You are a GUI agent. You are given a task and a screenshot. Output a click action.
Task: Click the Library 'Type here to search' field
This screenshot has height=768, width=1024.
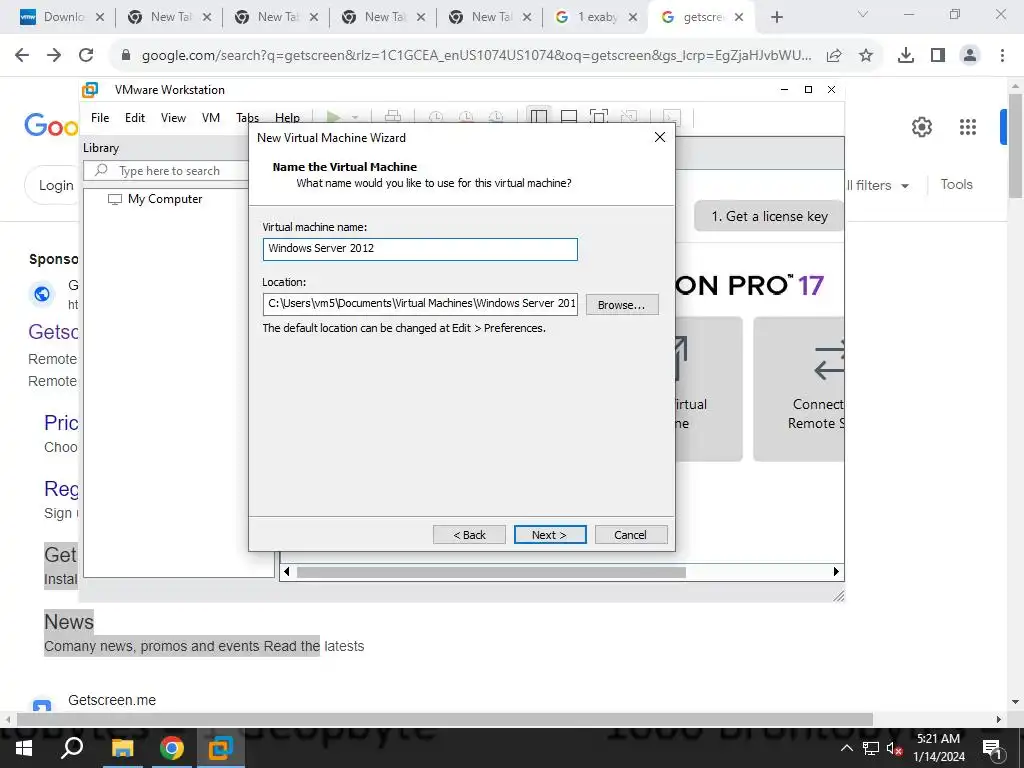pos(167,171)
